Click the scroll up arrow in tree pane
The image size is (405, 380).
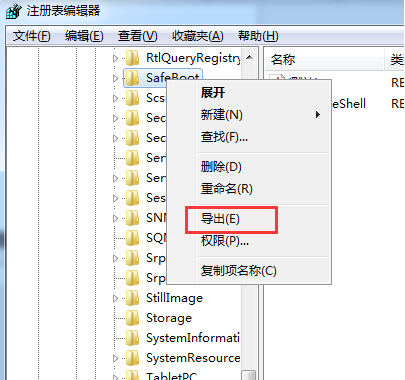coord(249,57)
